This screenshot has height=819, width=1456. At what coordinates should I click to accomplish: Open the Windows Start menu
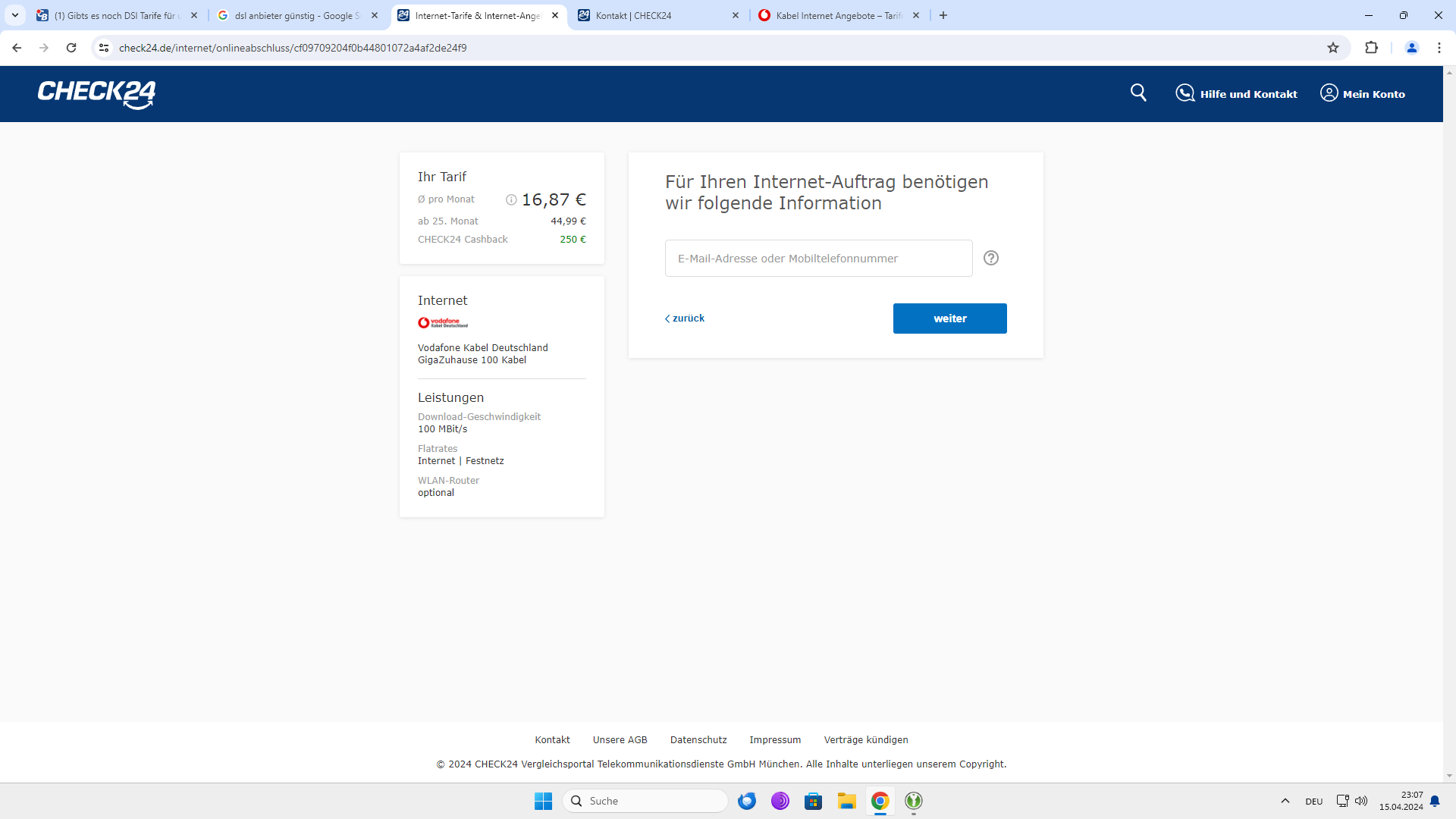click(x=543, y=801)
